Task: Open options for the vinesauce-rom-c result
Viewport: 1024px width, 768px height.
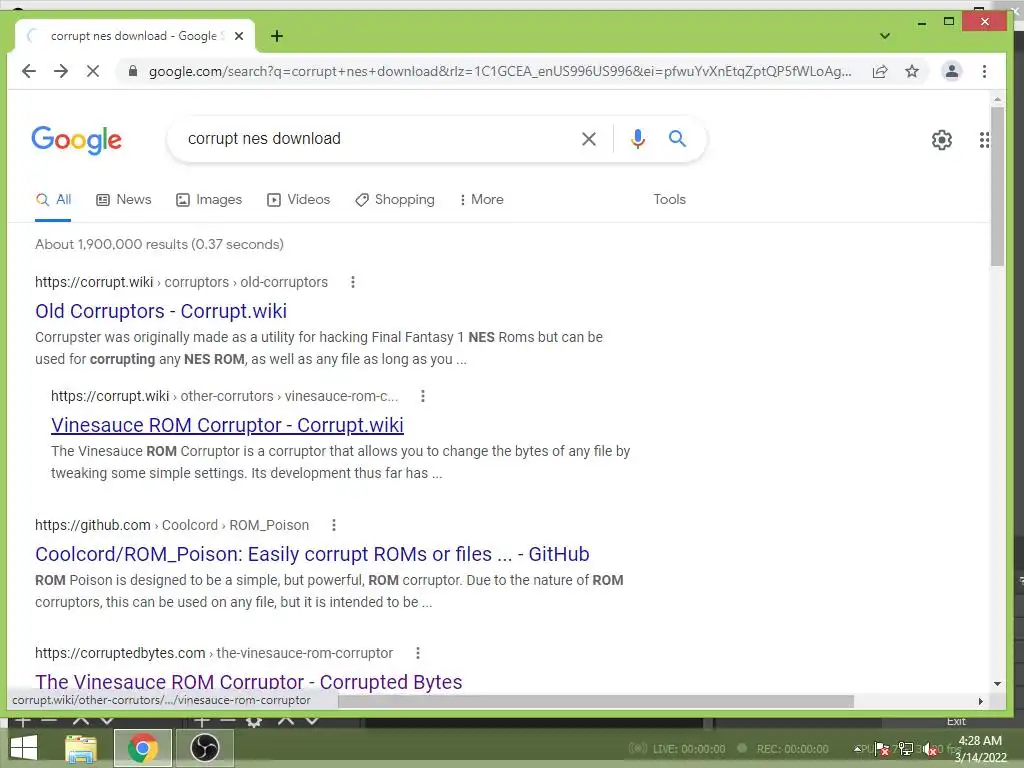Action: 423,396
